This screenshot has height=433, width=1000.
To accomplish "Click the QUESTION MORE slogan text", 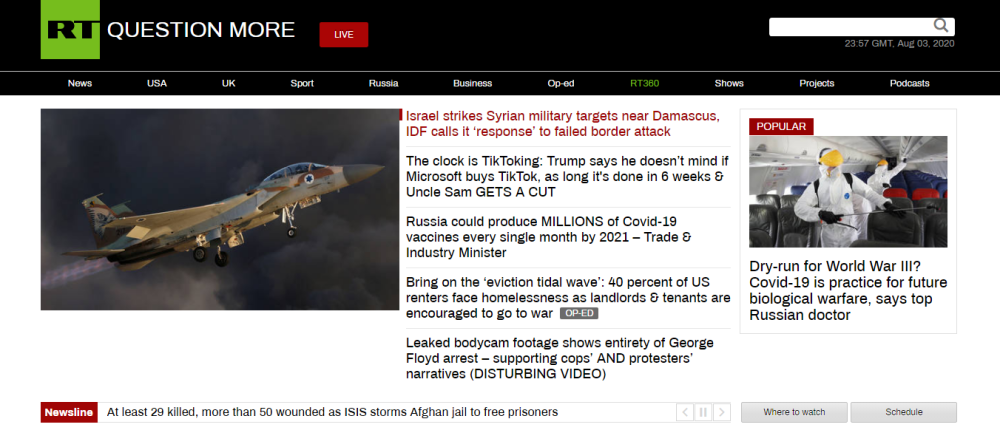I will pos(201,30).
